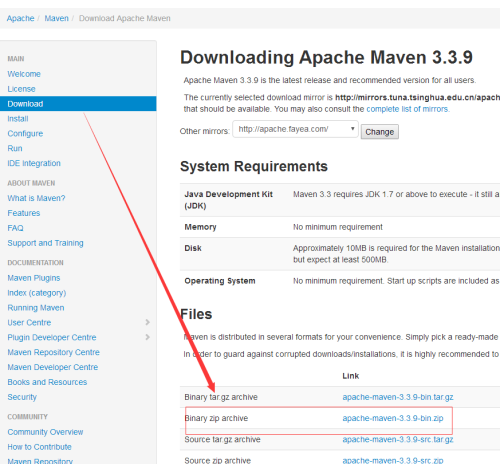Click the Downloading Apache Maven 3.3.9 heading
The height and width of the screenshot is (464, 500).
326,57
